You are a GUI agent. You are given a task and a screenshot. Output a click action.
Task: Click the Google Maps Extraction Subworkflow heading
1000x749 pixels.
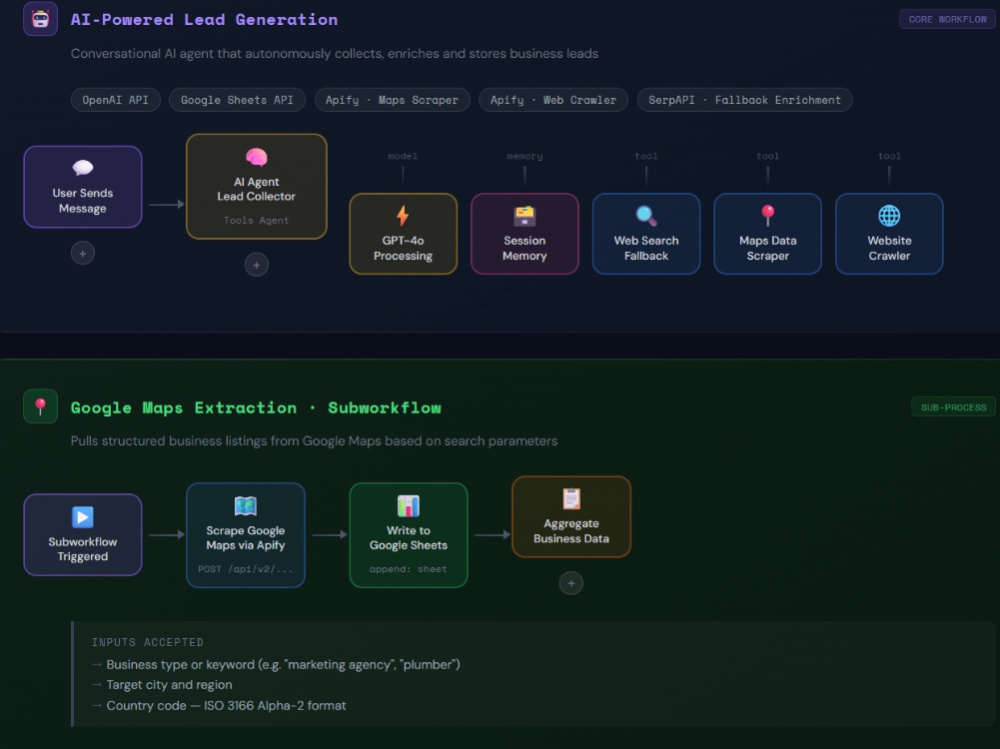tap(256, 408)
